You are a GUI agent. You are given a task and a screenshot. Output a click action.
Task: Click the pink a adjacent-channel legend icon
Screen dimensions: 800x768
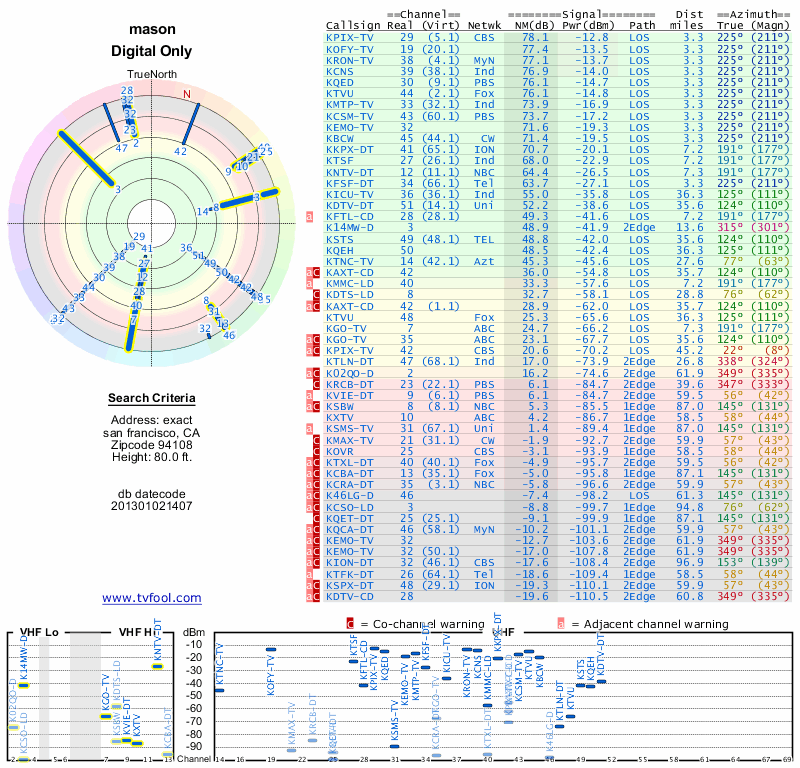pyautogui.click(x=561, y=624)
